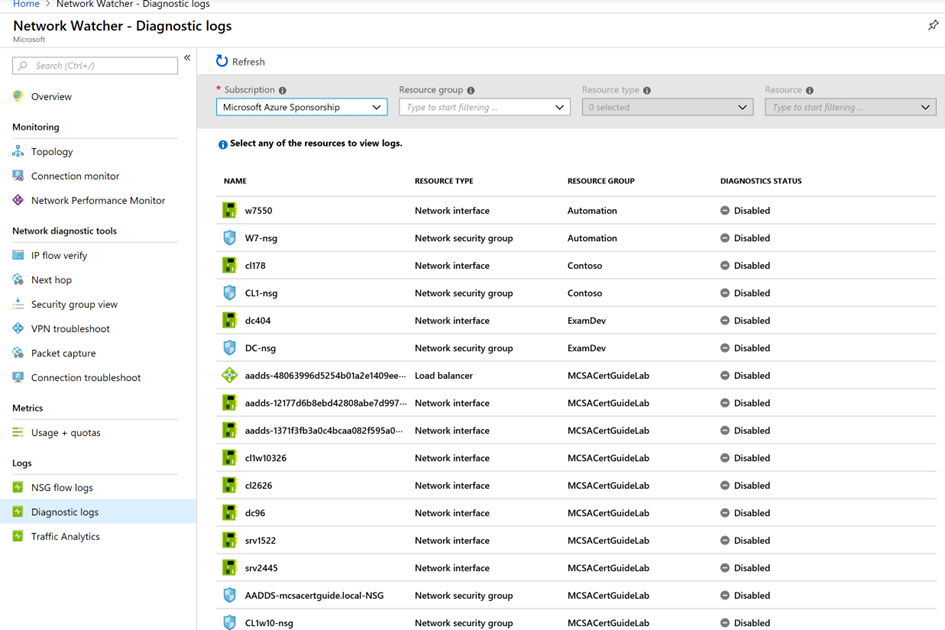Click Load balancer resource type cell

(x=444, y=376)
